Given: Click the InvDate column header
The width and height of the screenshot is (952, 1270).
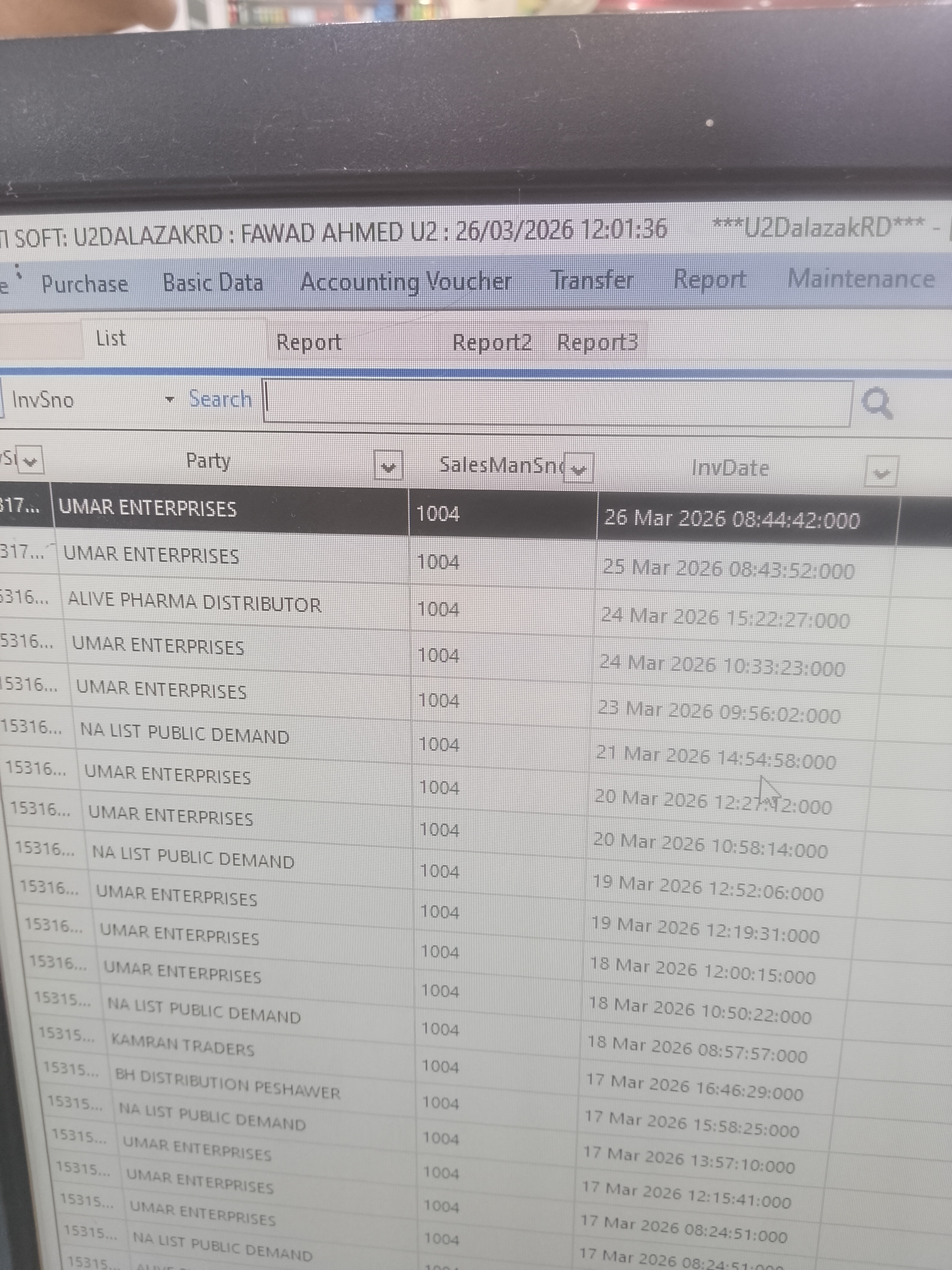Looking at the screenshot, I should click(x=730, y=469).
